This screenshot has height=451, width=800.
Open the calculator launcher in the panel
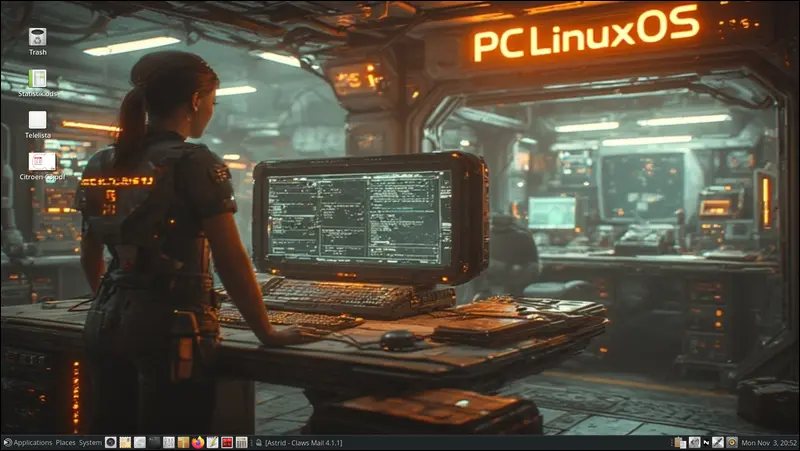click(x=241, y=442)
